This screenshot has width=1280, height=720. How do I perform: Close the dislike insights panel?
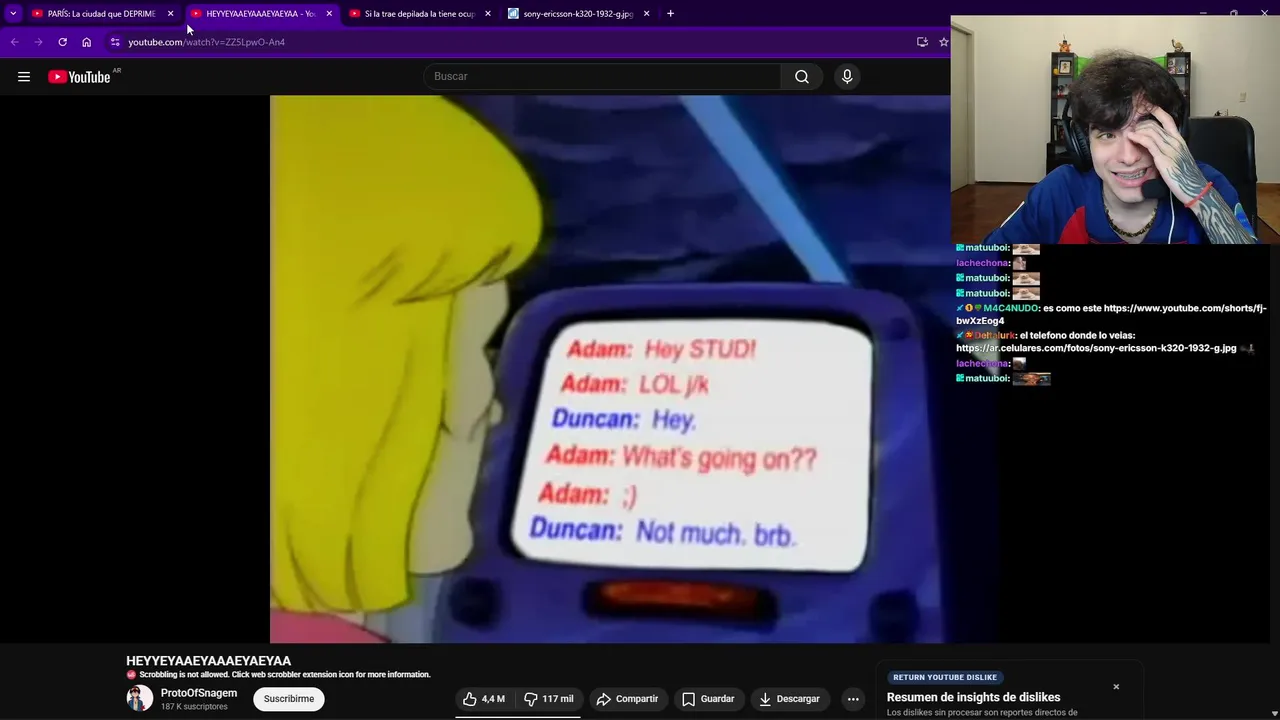pyautogui.click(x=1116, y=687)
